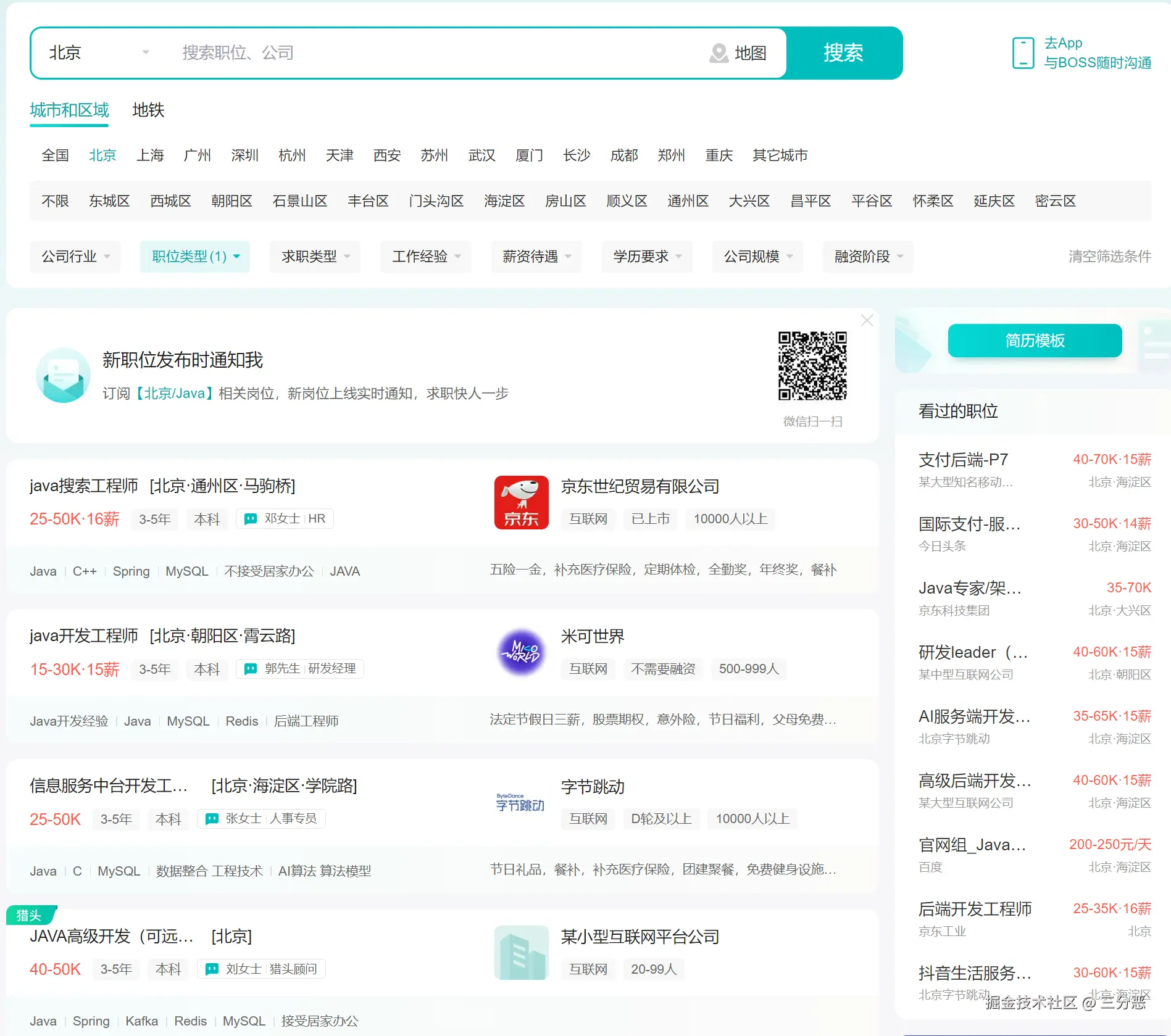
Task: Open viewed job Java专家/架…
Action: 970,588
